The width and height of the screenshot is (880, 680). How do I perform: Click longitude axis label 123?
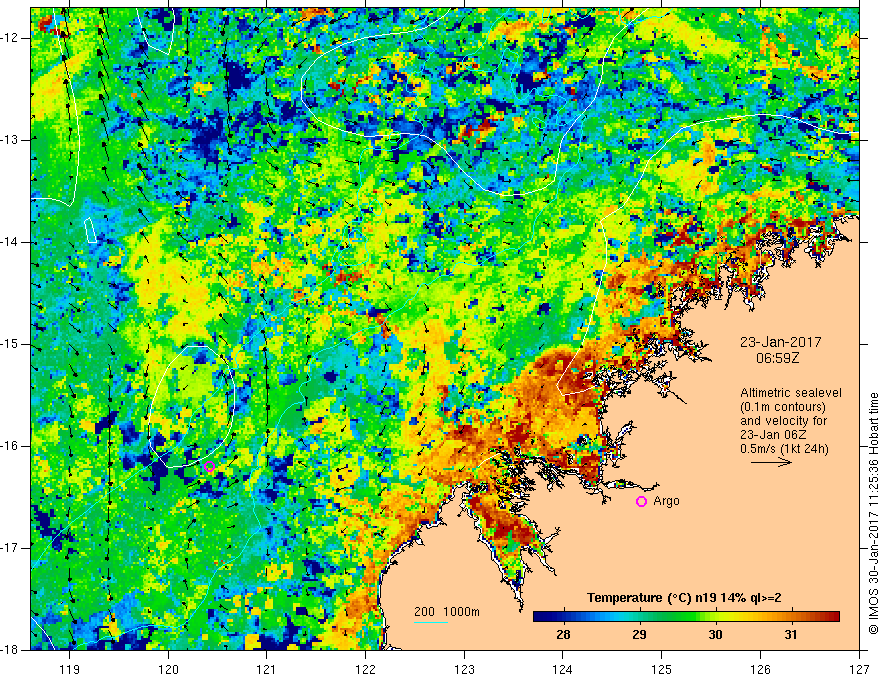coord(464,669)
